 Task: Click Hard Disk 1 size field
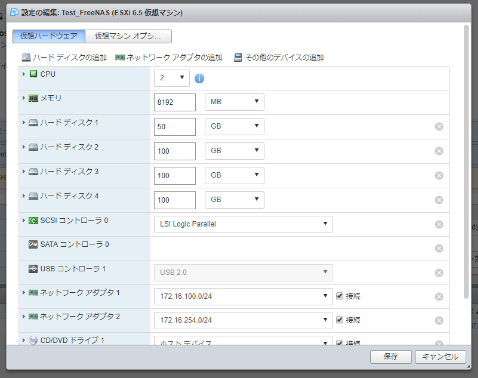[x=175, y=127]
